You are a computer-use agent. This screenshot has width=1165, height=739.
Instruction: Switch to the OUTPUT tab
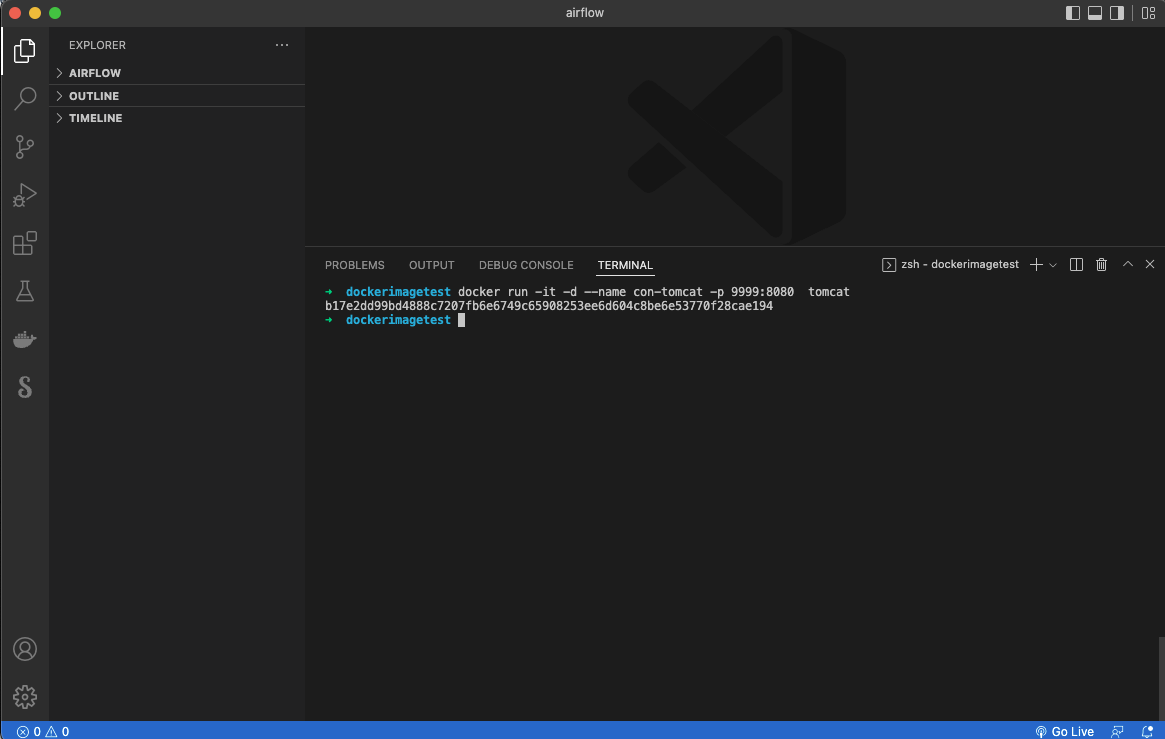(431, 265)
